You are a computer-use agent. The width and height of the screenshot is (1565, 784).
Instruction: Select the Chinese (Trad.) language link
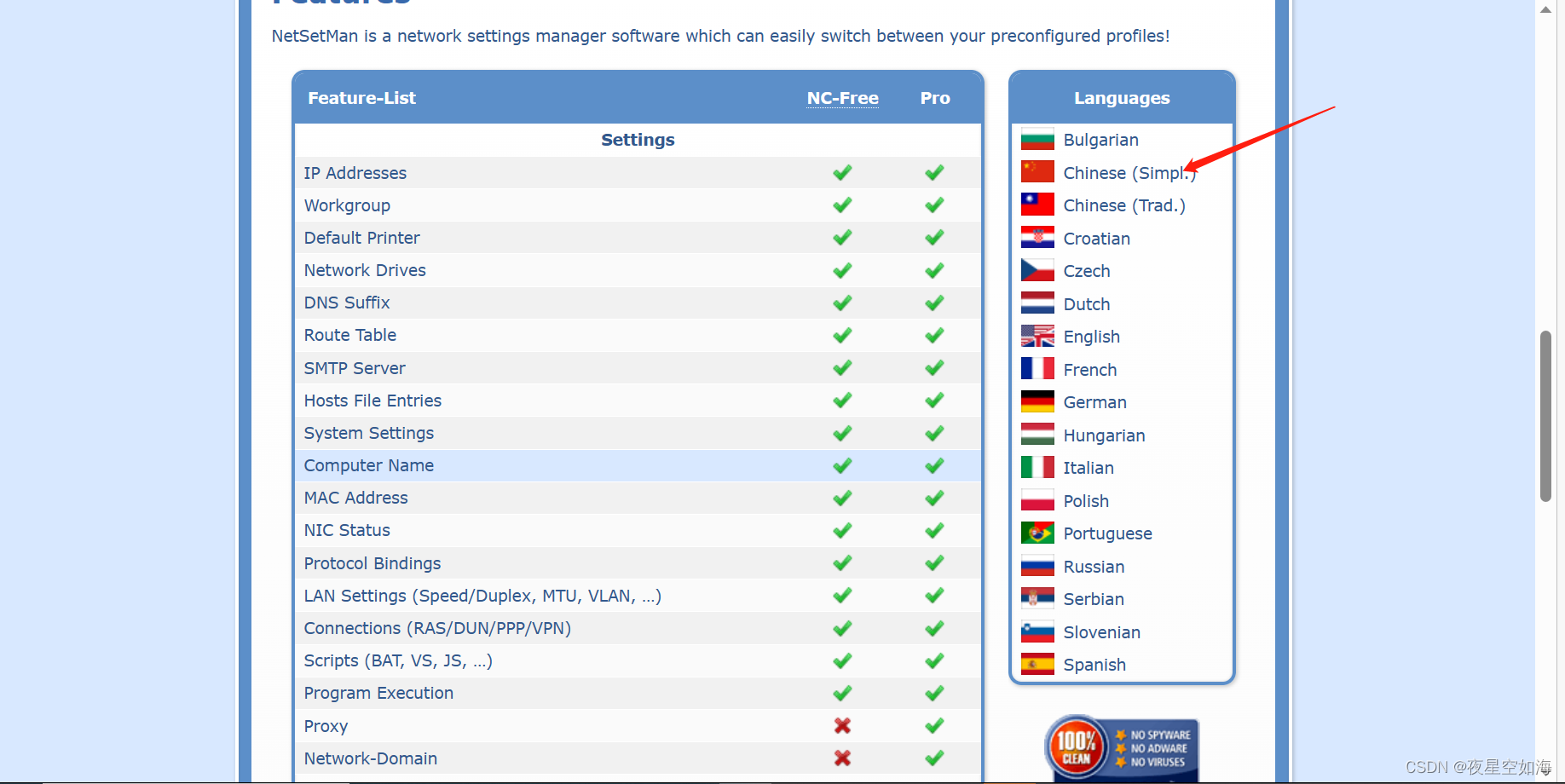coord(1124,205)
